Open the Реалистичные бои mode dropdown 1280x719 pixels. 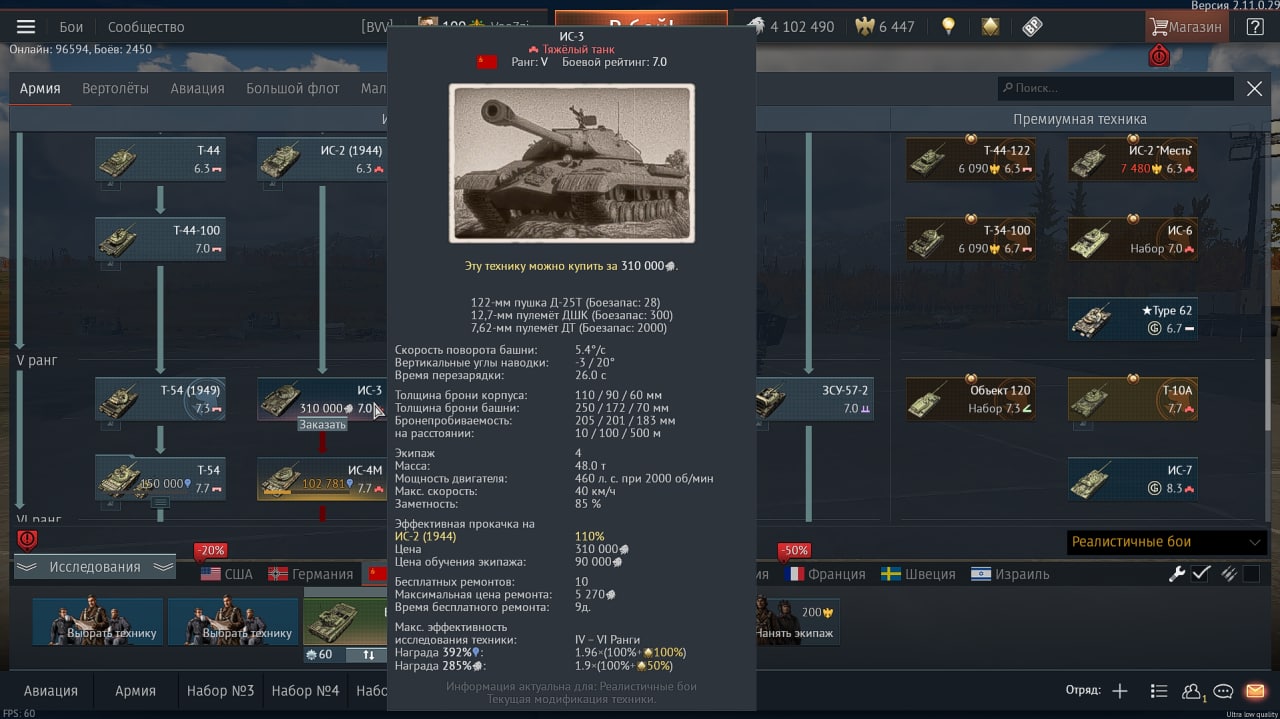1167,542
